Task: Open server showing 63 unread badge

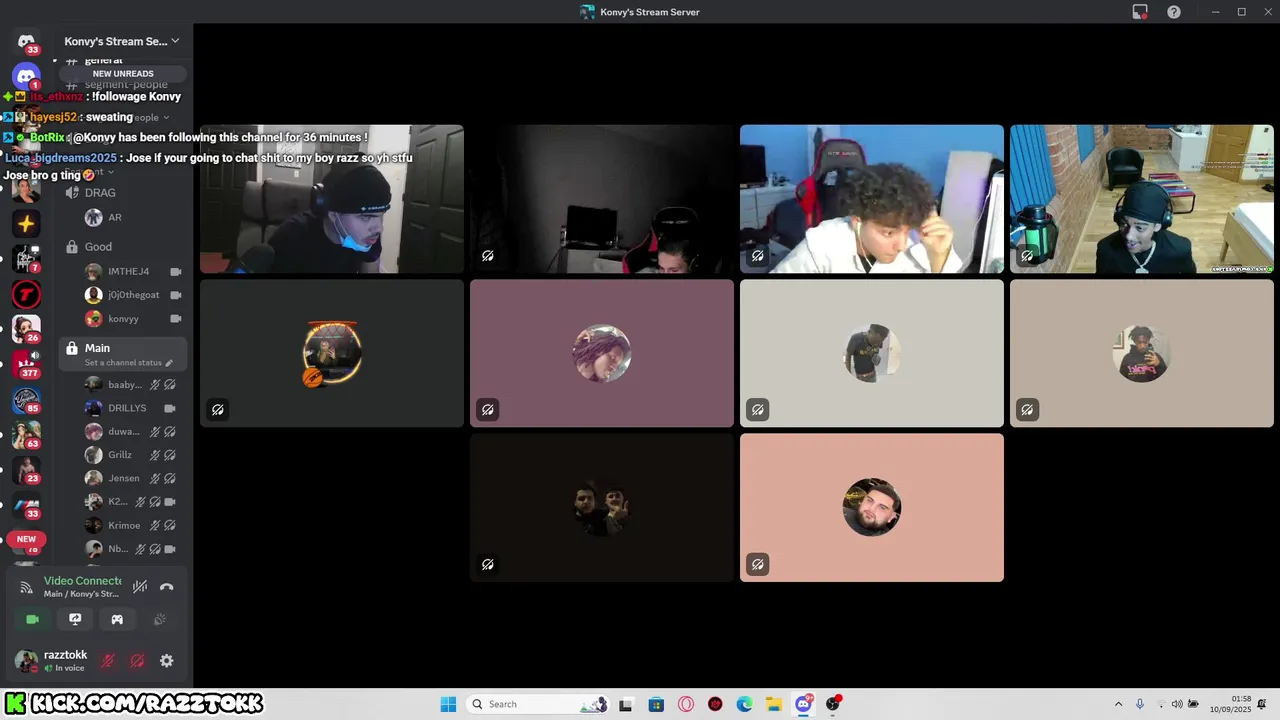Action: pyautogui.click(x=27, y=435)
